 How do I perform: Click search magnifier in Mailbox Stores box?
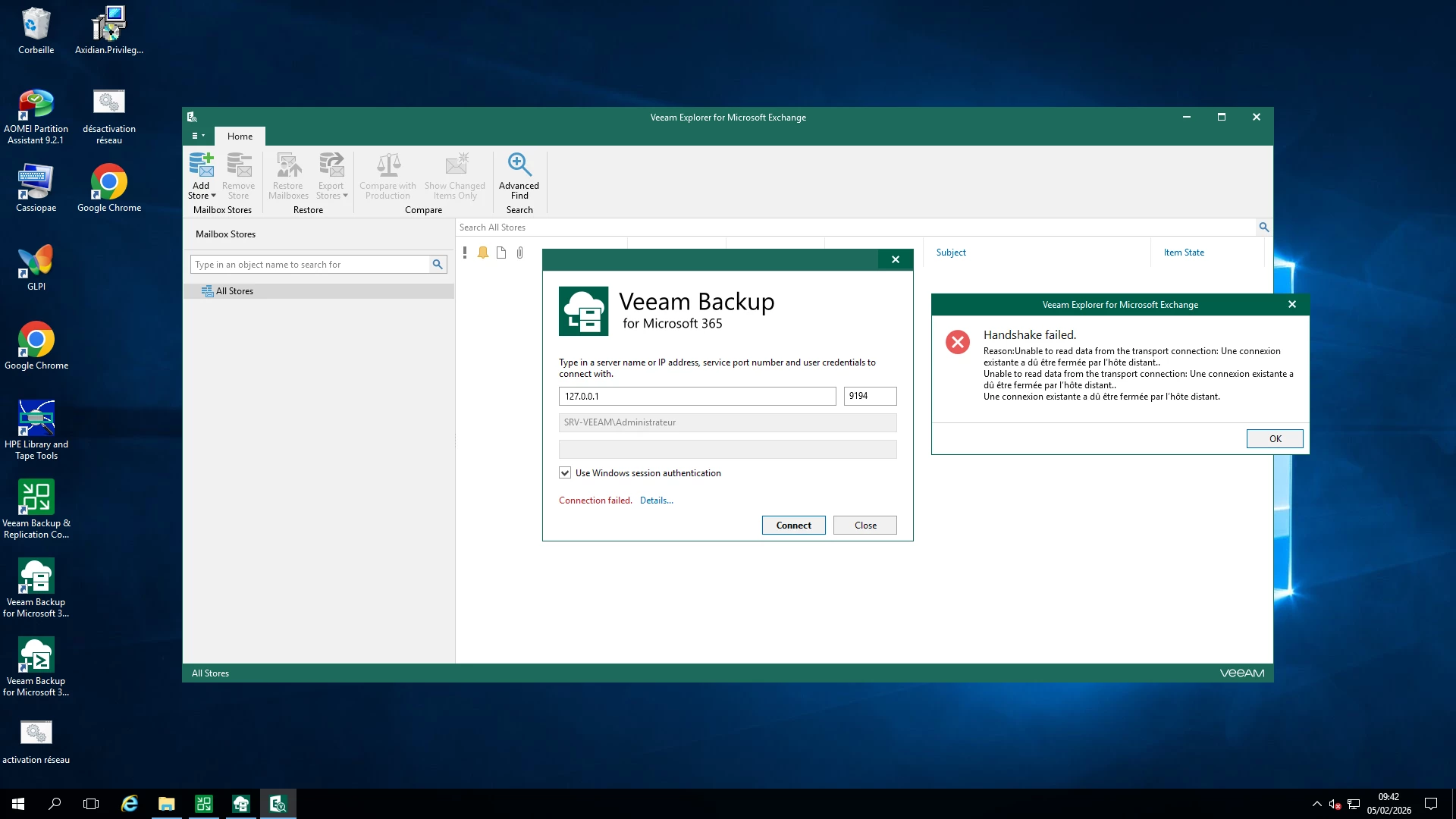(x=438, y=265)
